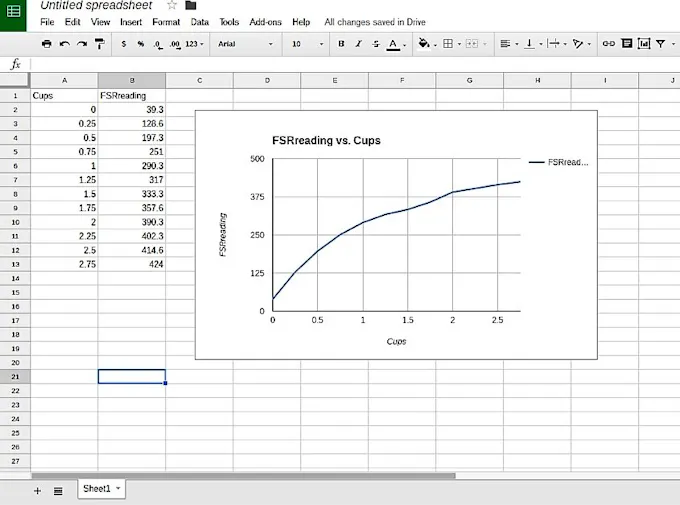Image resolution: width=680 pixels, height=505 pixels.
Task: Click the horizontal scrollbar
Action: click(243, 475)
